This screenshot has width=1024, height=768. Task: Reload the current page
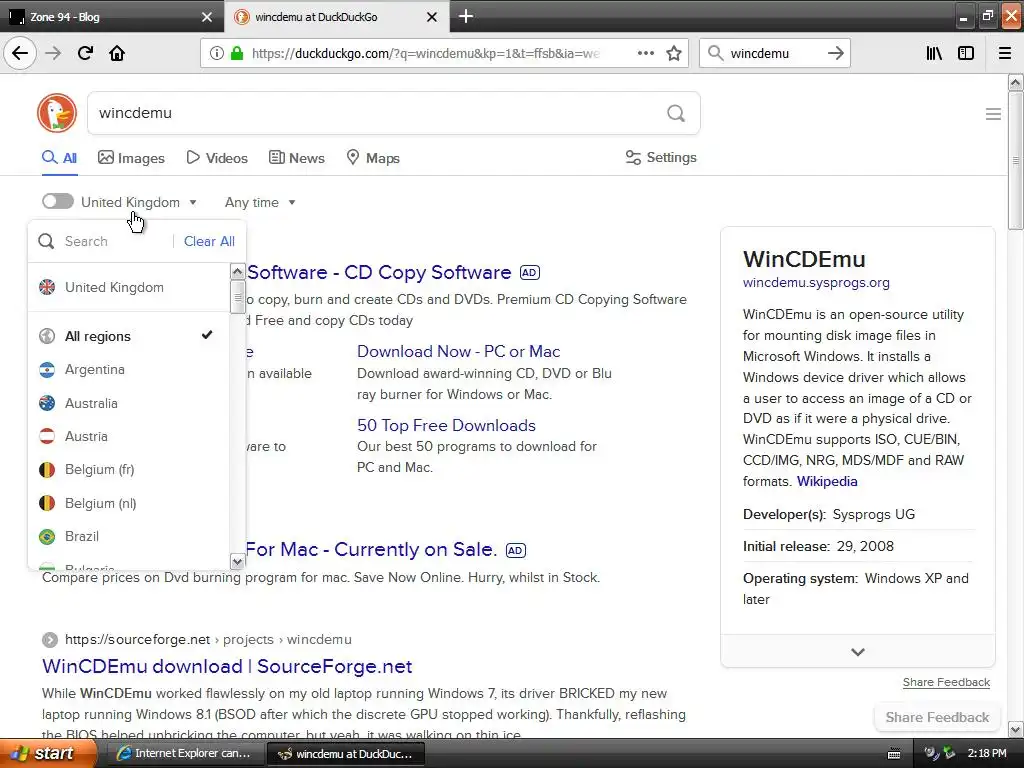[85, 53]
